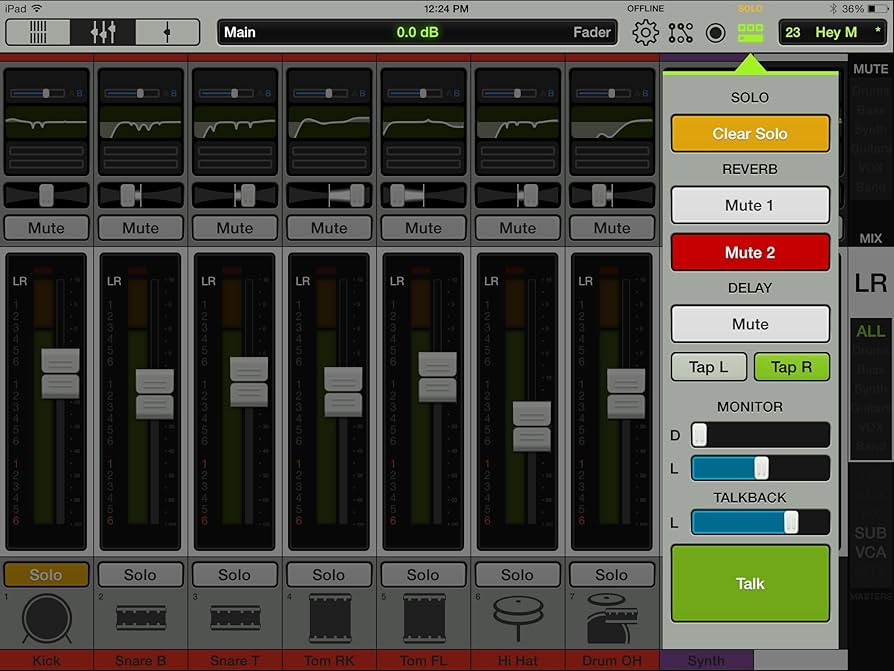Viewport: 894px width, 671px height.
Task: Open the snapshot selector showing Hey M
Action: tap(831, 32)
